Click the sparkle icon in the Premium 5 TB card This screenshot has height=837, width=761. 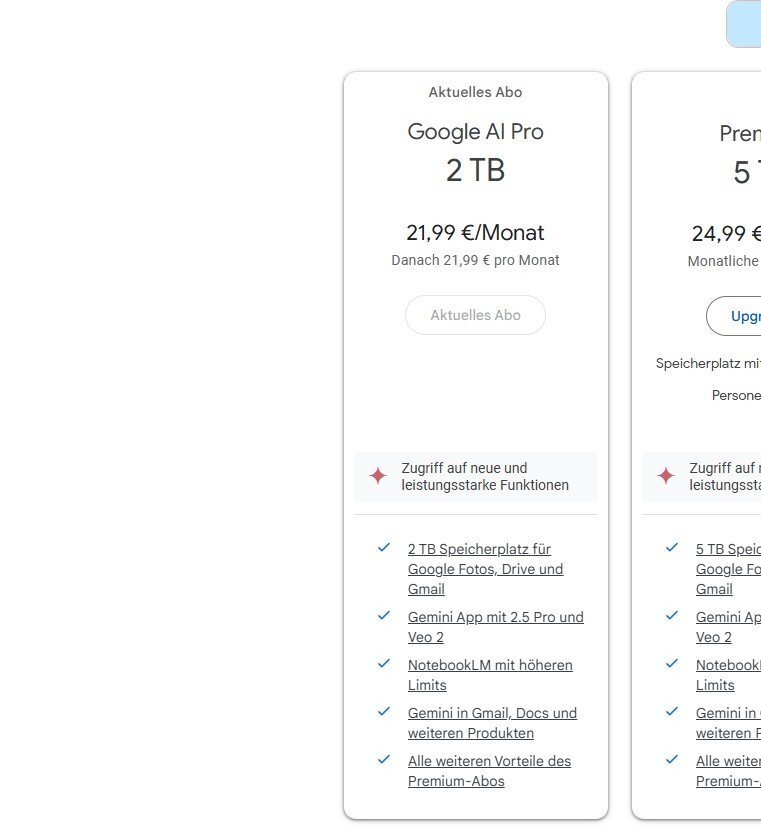pos(666,476)
